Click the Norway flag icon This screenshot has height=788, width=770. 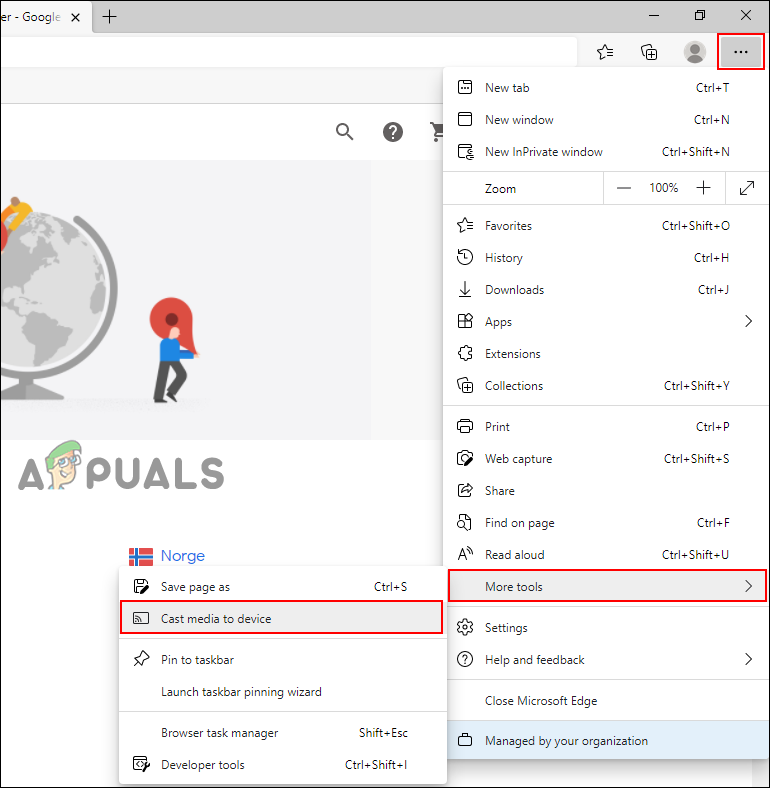141,556
